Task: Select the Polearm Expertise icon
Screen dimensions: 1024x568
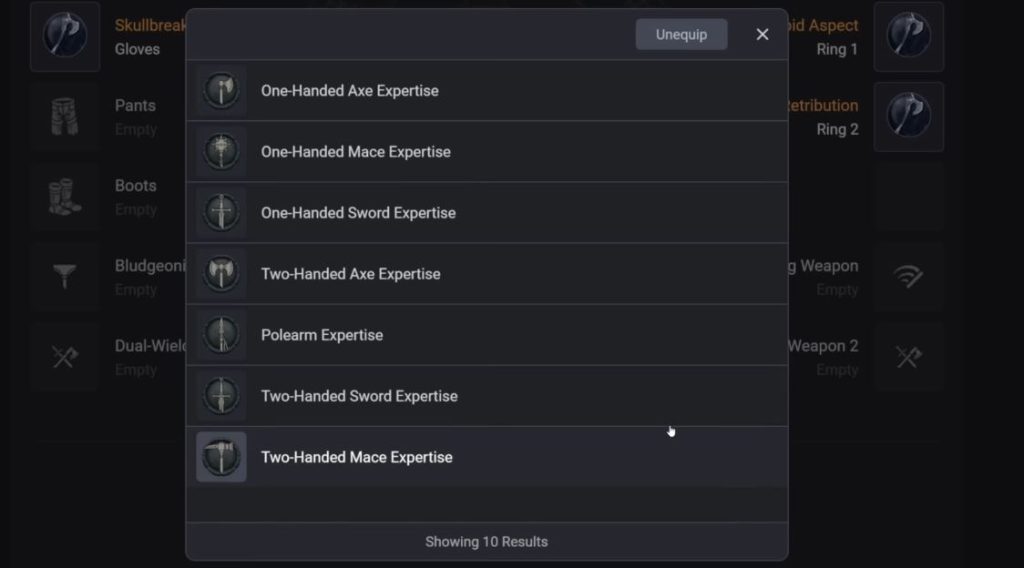Action: tap(221, 334)
